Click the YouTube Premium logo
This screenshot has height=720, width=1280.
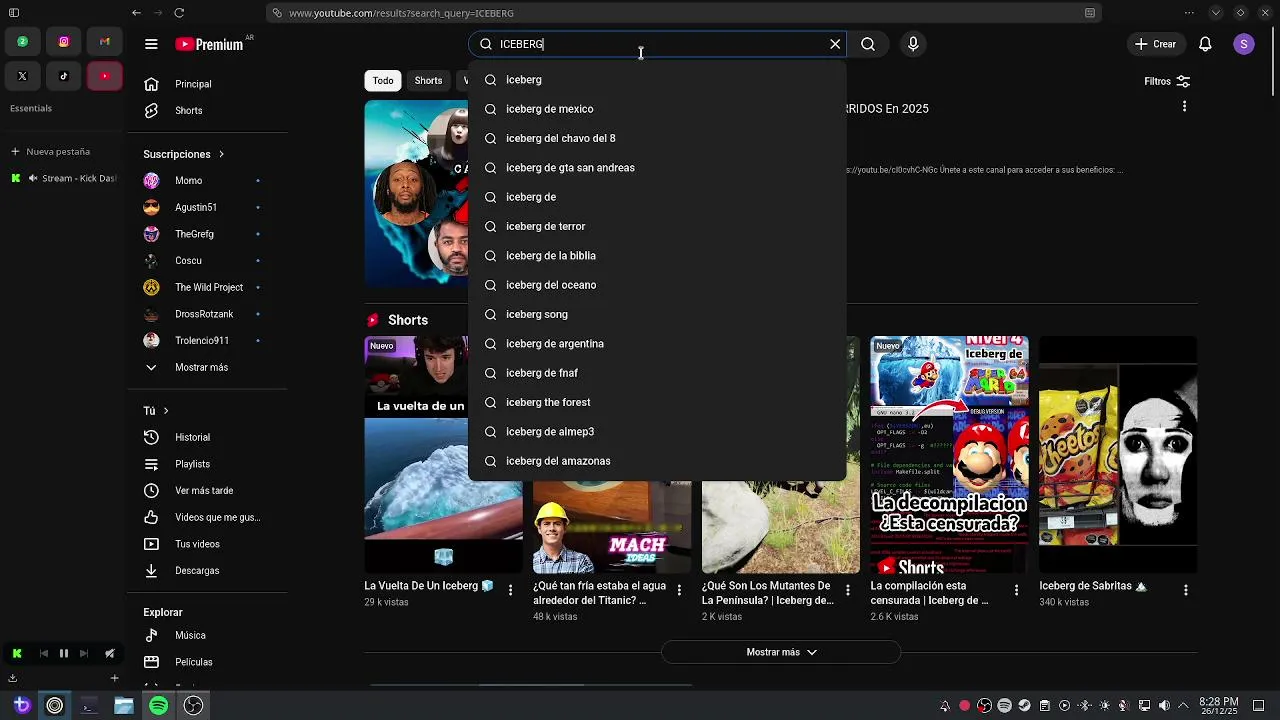click(x=210, y=44)
